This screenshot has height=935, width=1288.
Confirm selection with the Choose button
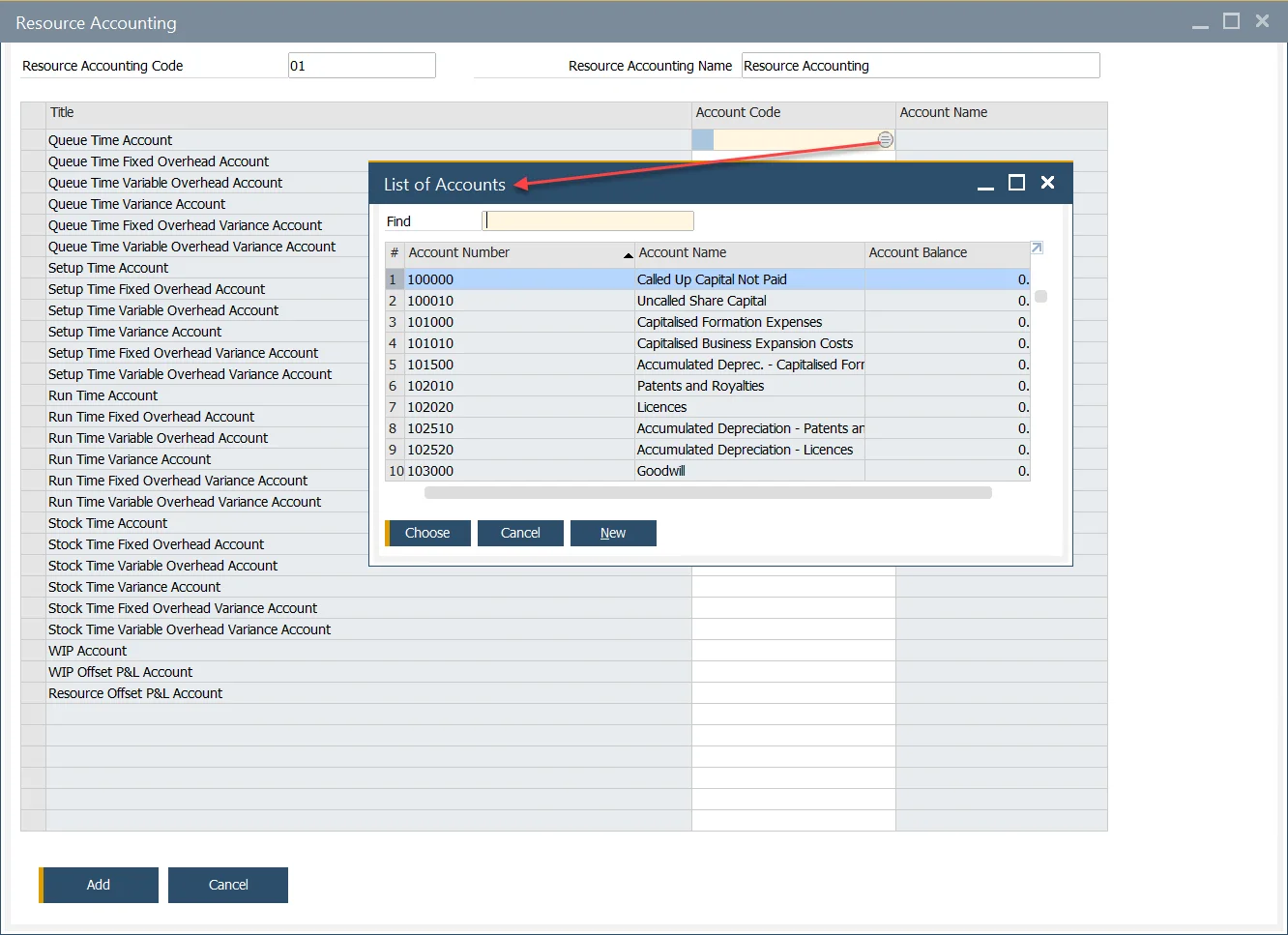427,533
